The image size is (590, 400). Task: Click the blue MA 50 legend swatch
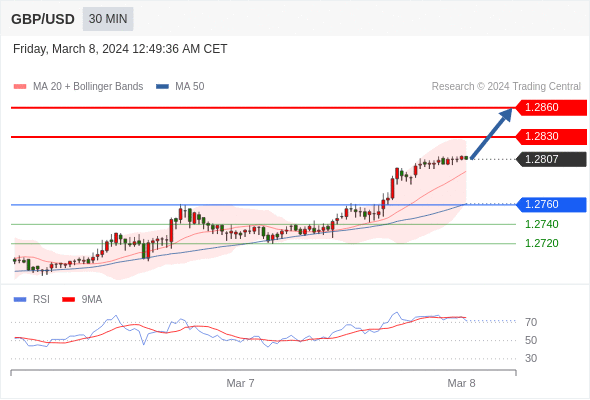click(162, 87)
